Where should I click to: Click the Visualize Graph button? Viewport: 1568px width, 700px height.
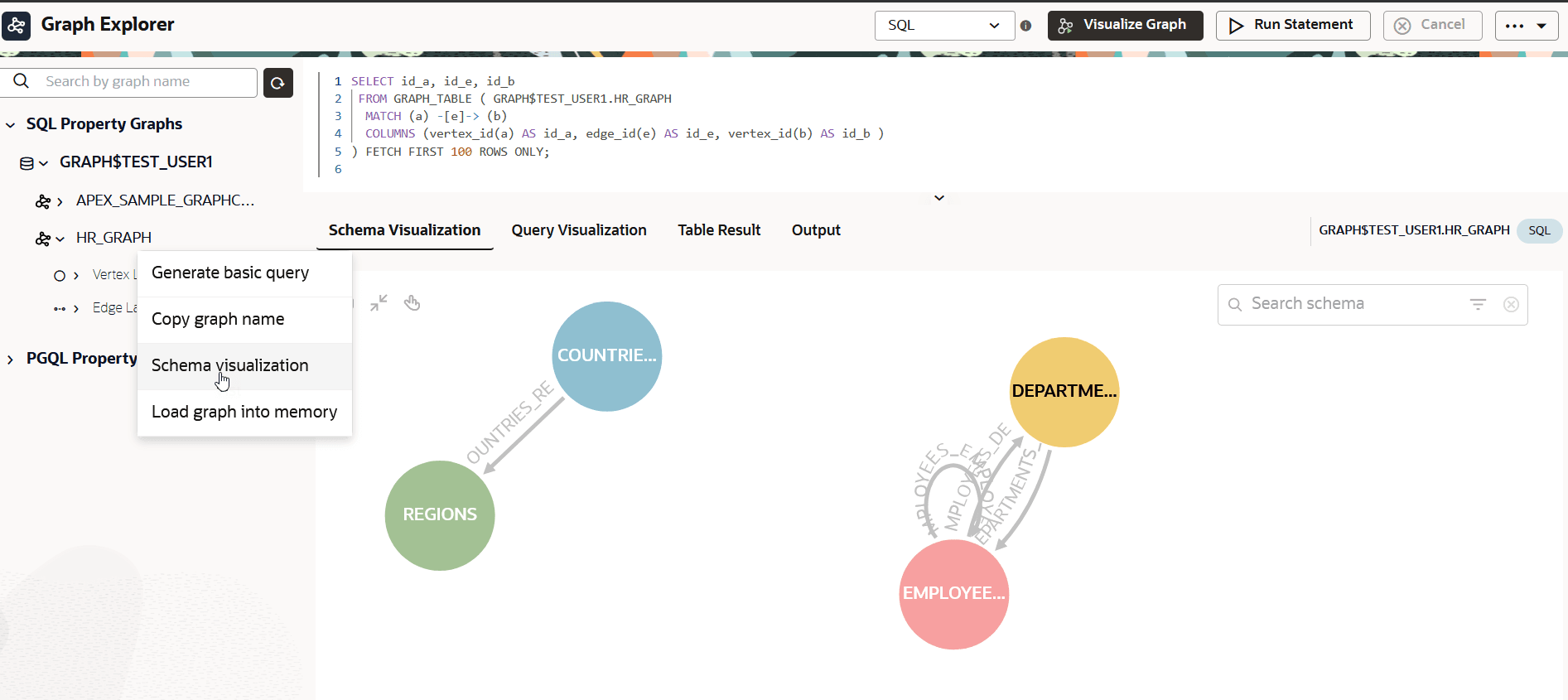click(x=1125, y=26)
